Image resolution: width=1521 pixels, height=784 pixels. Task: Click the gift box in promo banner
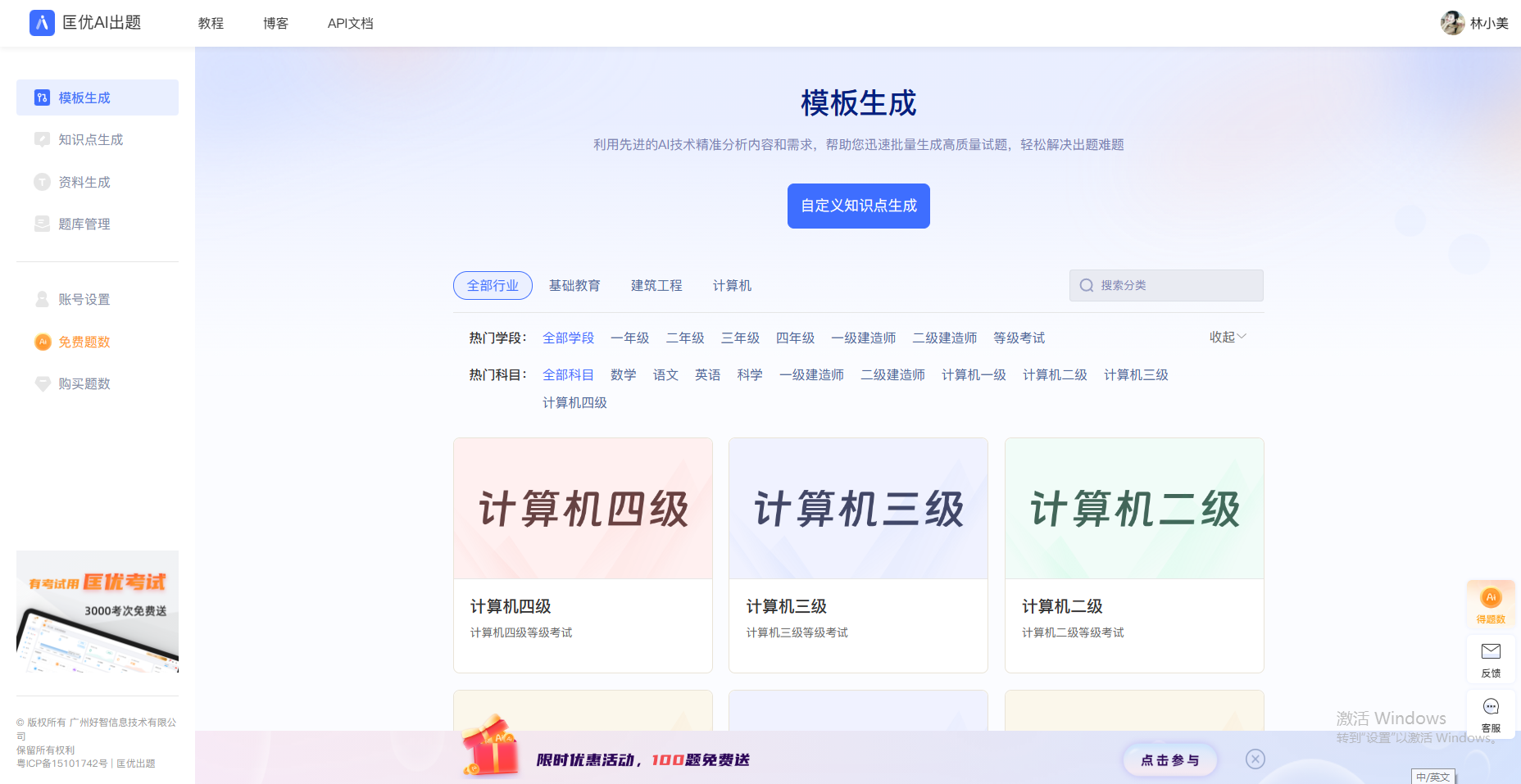490,745
